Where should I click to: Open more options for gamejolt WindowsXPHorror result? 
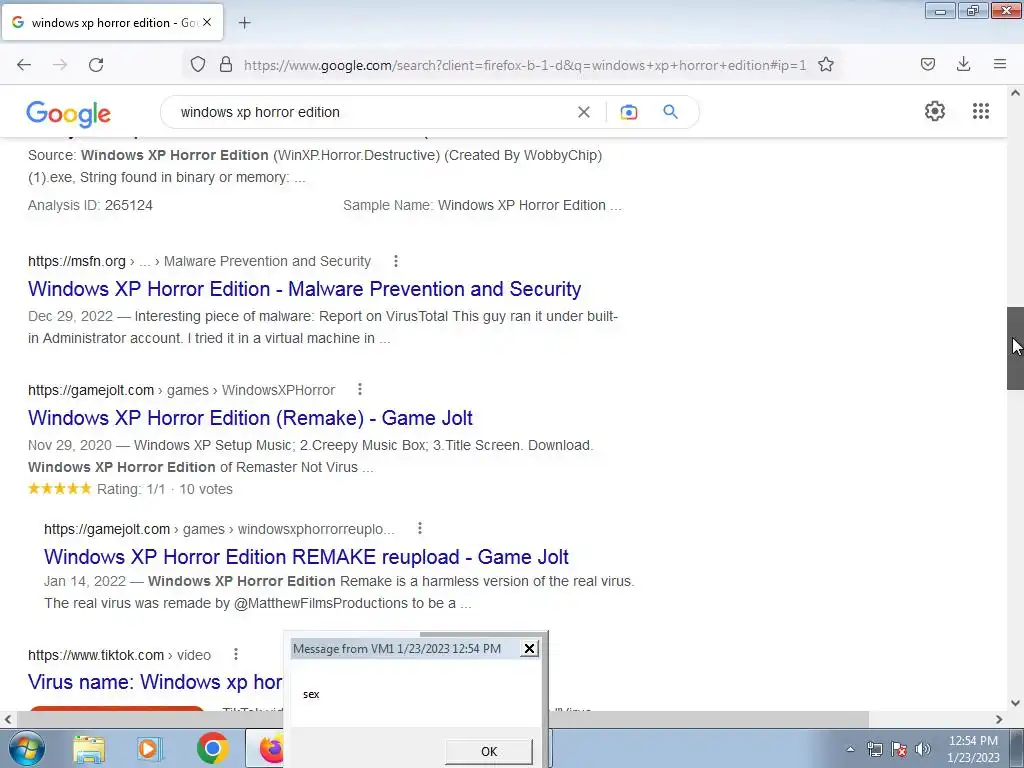click(360, 390)
